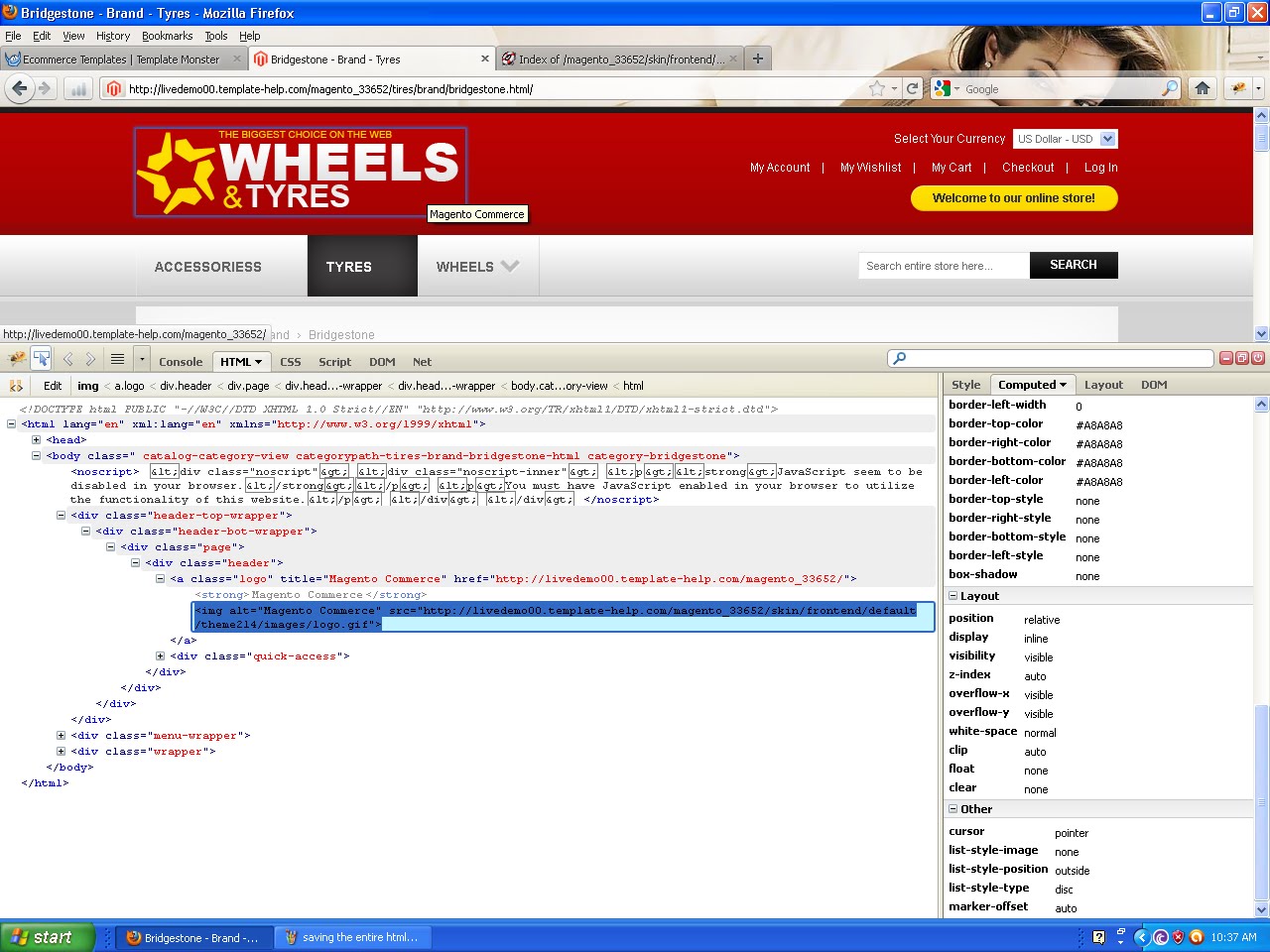Click Checkout link
1270x952 pixels.
pos(1028,168)
